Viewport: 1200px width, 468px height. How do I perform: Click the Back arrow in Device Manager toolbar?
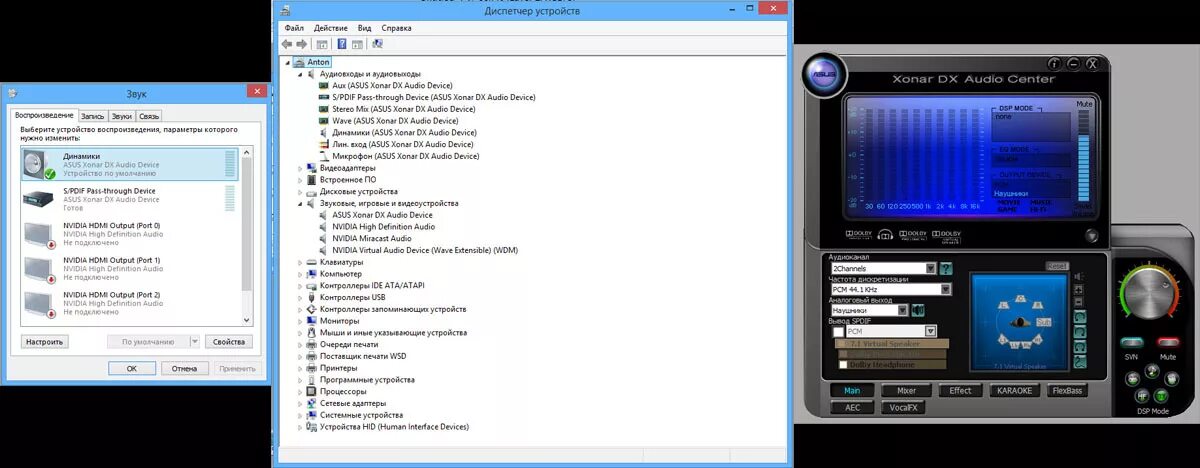(287, 44)
